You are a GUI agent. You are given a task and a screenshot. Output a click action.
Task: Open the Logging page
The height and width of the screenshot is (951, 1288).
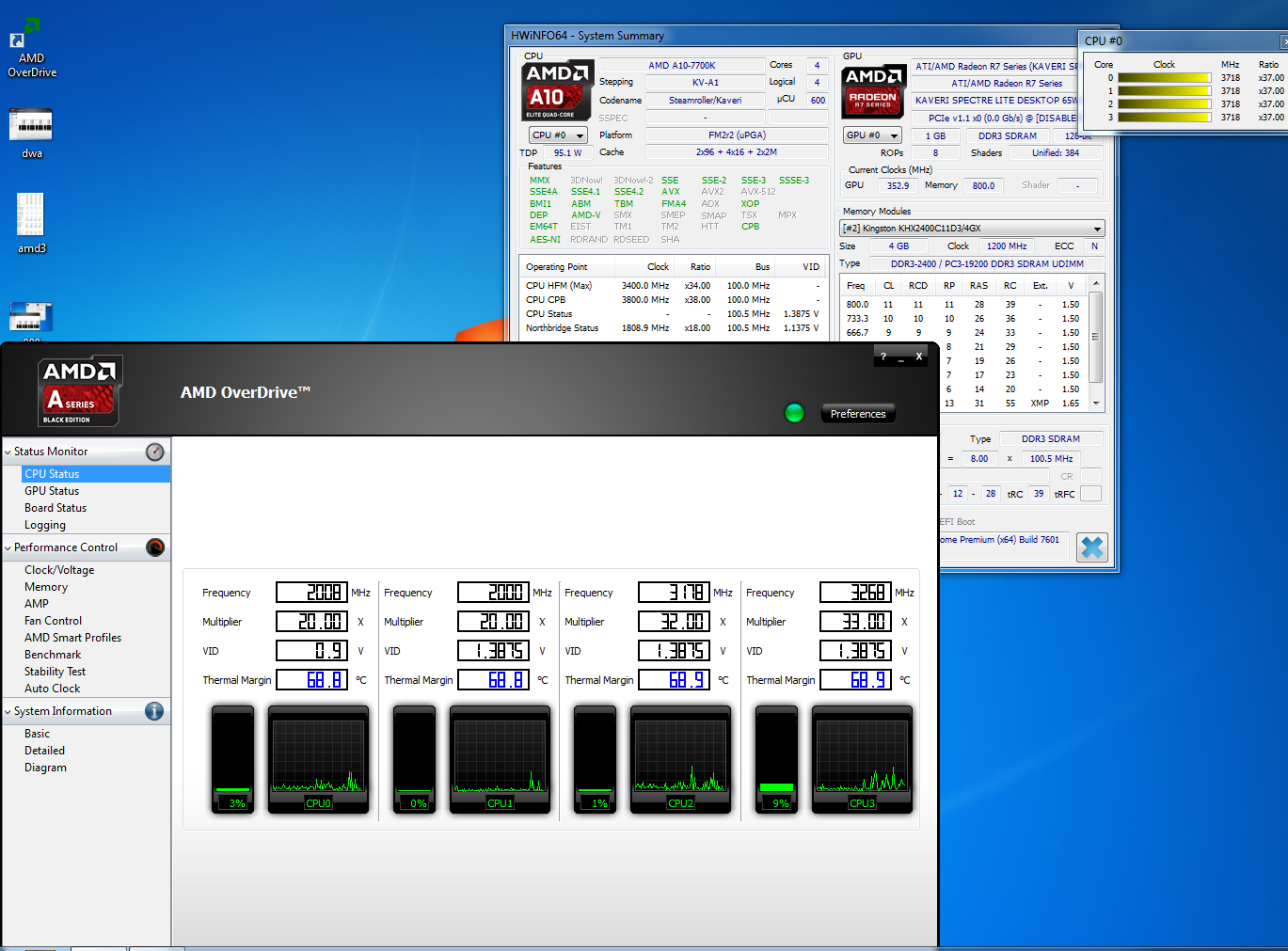(x=45, y=525)
